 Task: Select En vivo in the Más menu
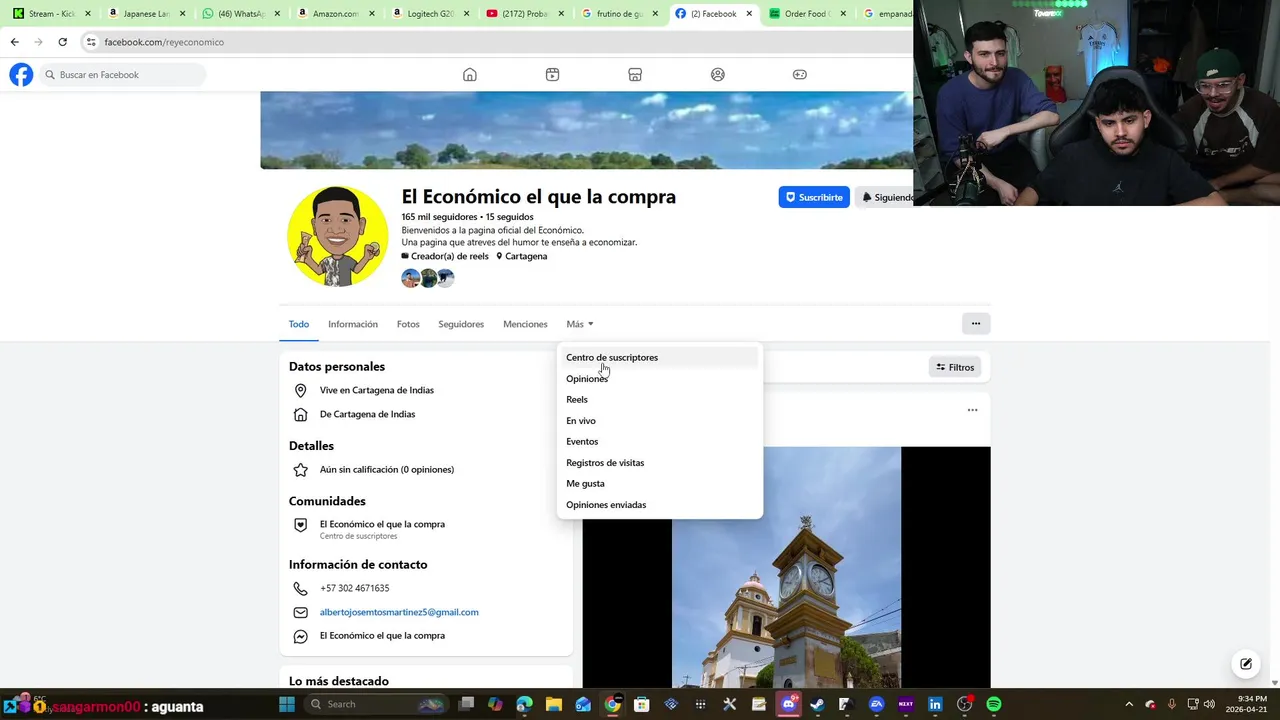[x=659, y=420]
